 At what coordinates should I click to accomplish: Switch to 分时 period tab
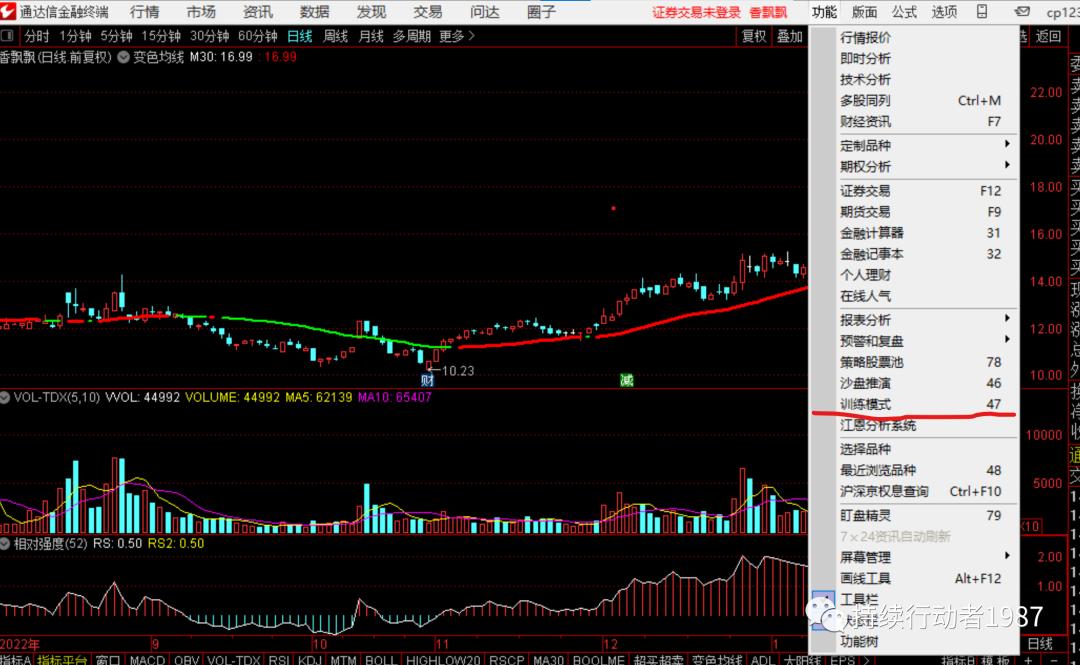coord(37,36)
